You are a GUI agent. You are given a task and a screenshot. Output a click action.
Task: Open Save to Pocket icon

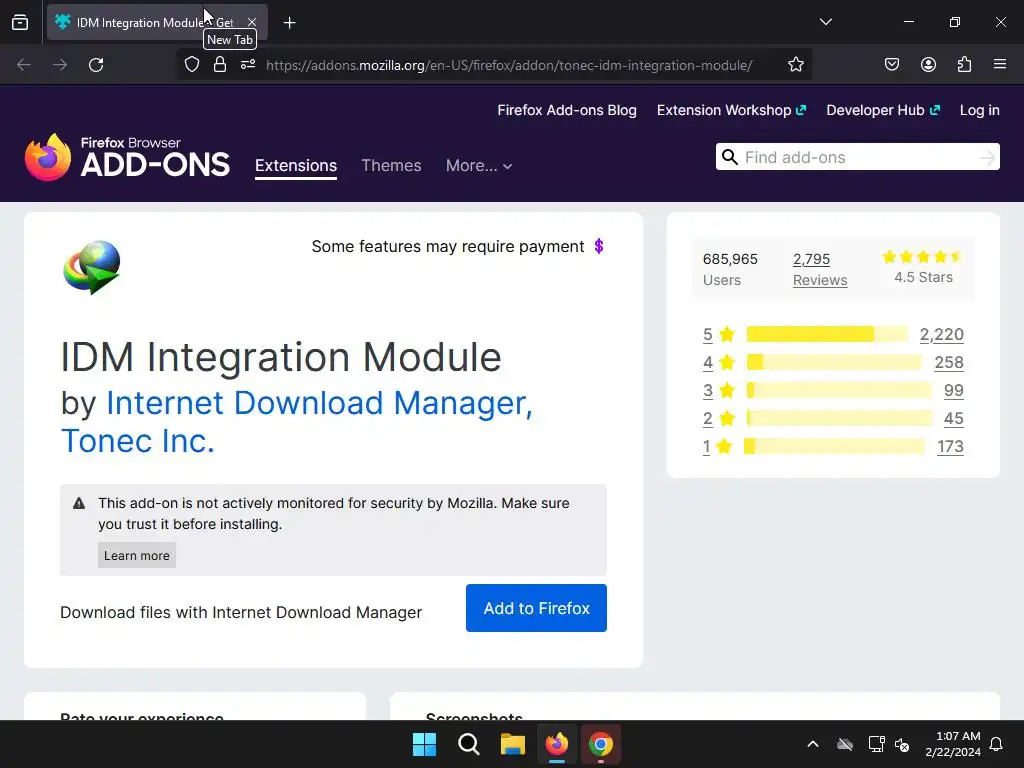point(891,65)
